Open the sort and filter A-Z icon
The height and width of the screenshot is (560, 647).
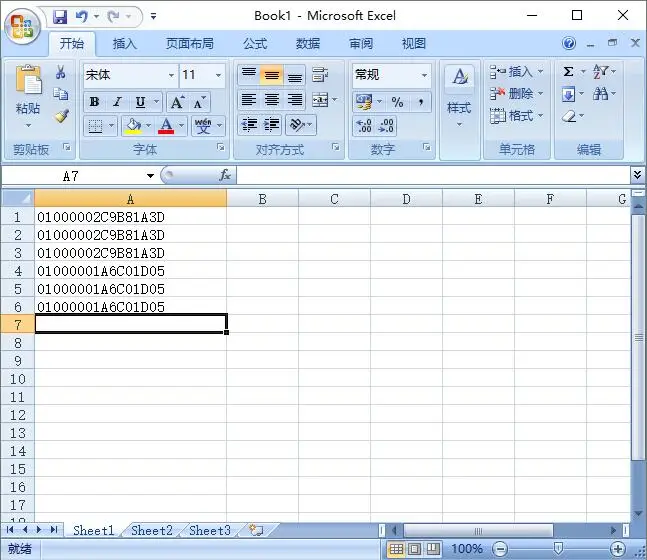pyautogui.click(x=600, y=72)
